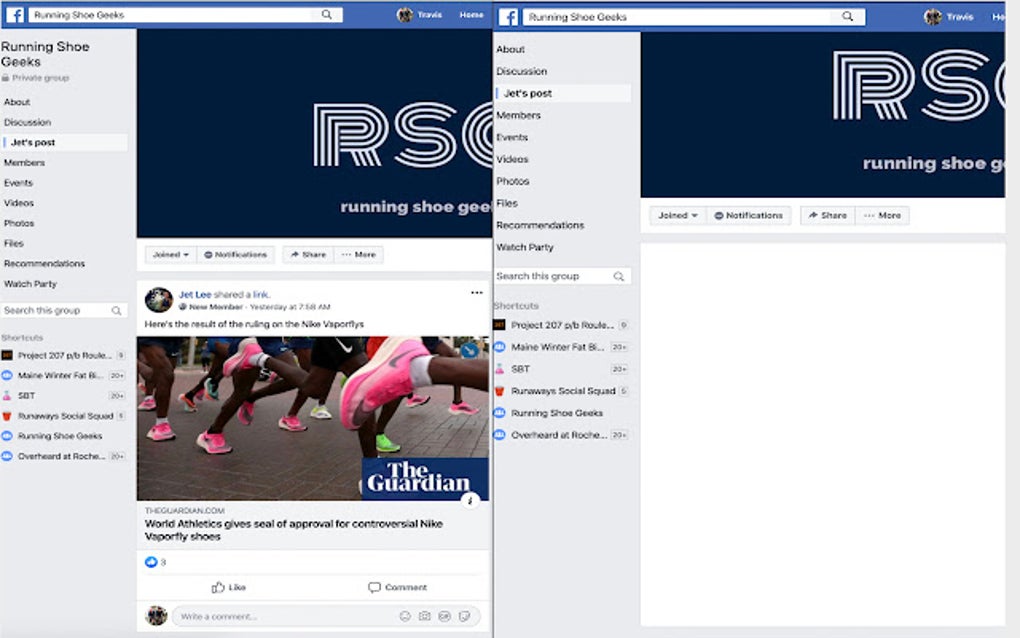This screenshot has height=638, width=1020.
Task: Click Maine Winter Fat Bi... icon in right window
Action: (x=500, y=347)
